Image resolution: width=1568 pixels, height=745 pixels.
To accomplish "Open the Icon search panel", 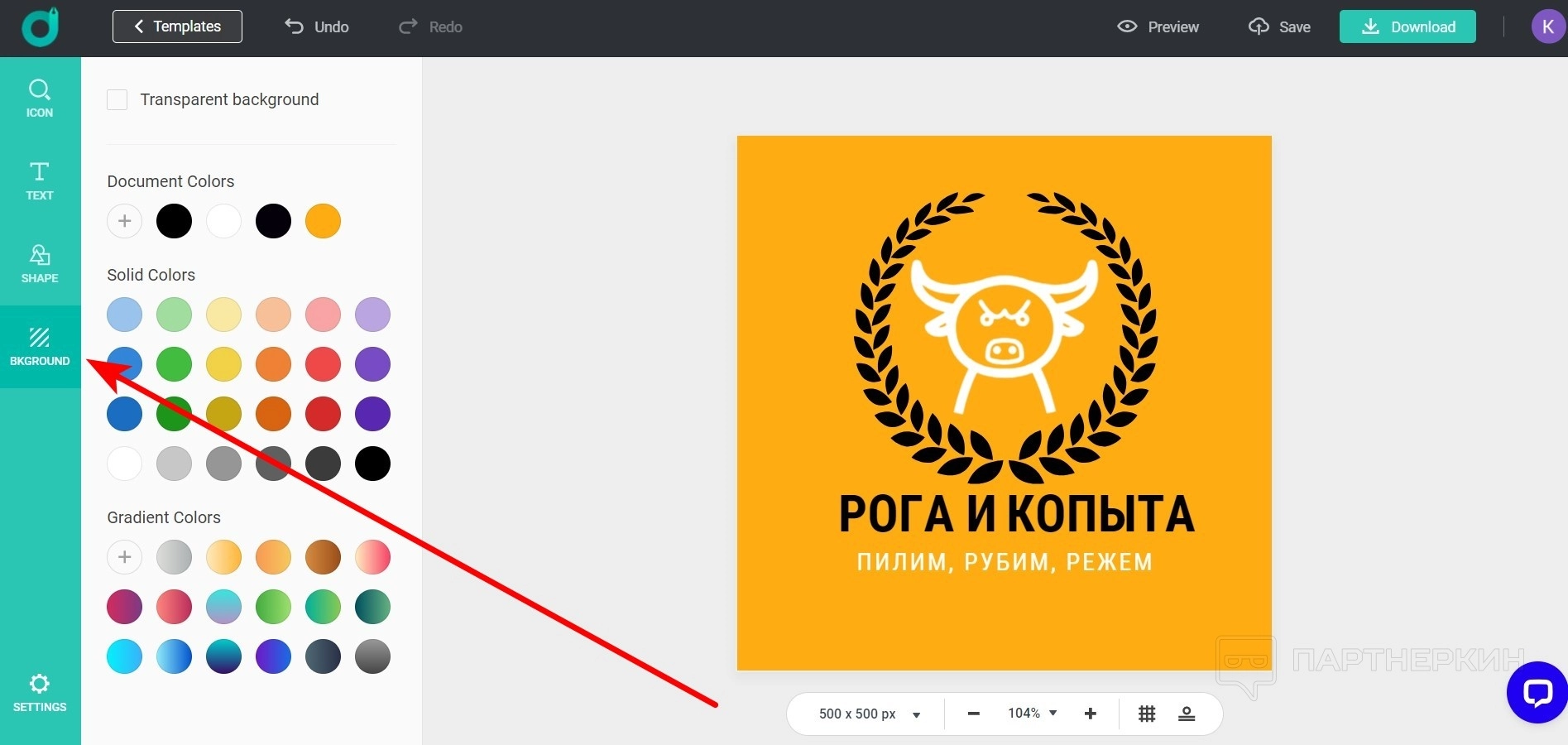I will coord(40,99).
